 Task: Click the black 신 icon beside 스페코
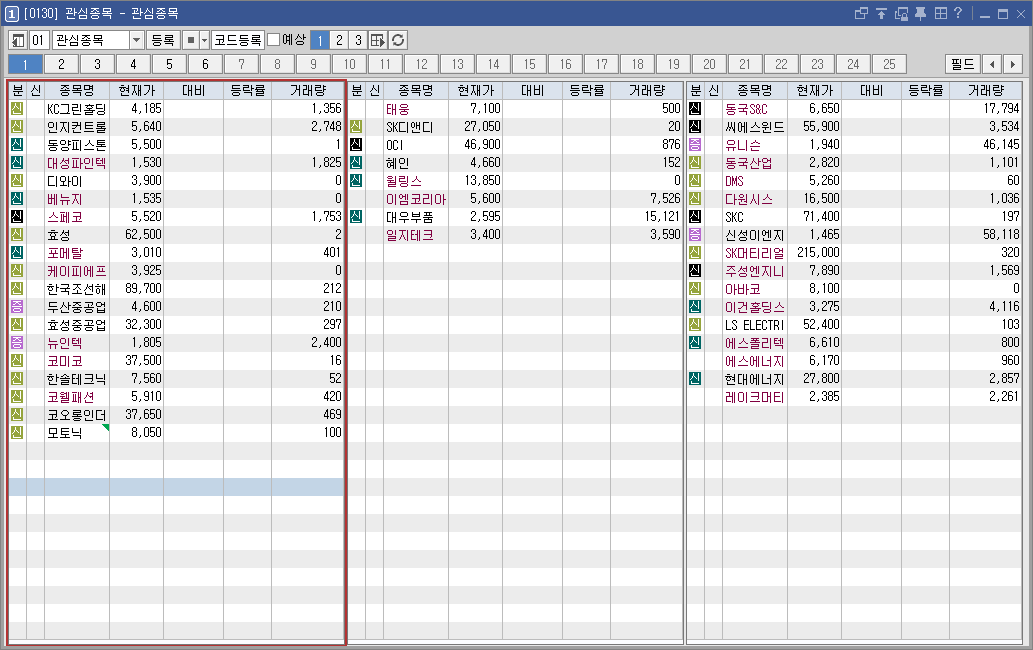[x=17, y=217]
